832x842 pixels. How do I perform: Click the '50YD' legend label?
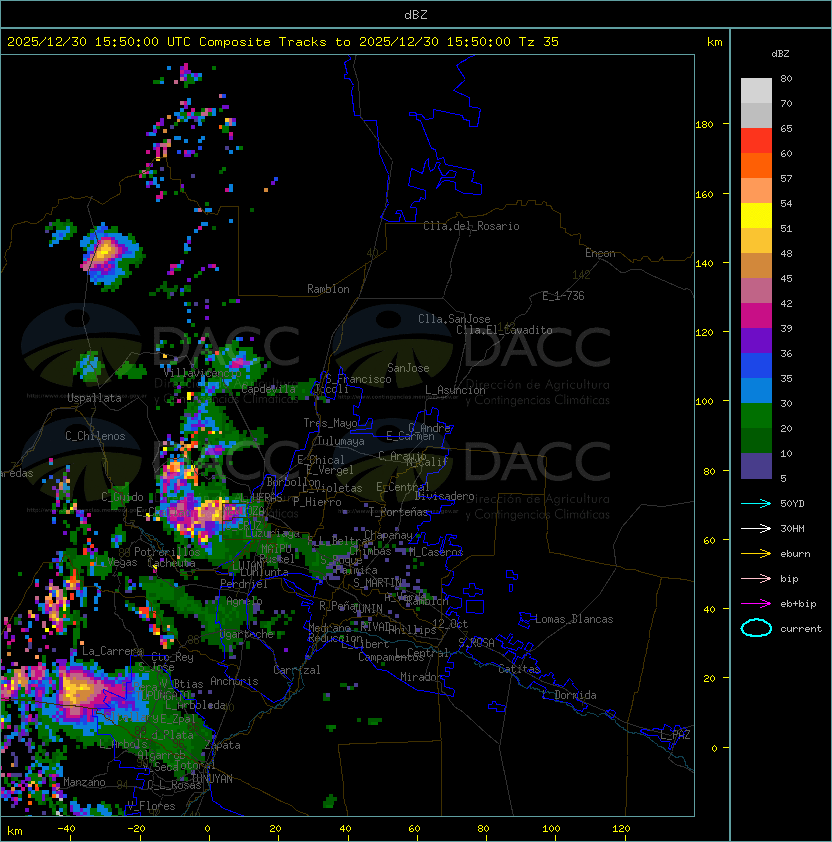point(792,503)
